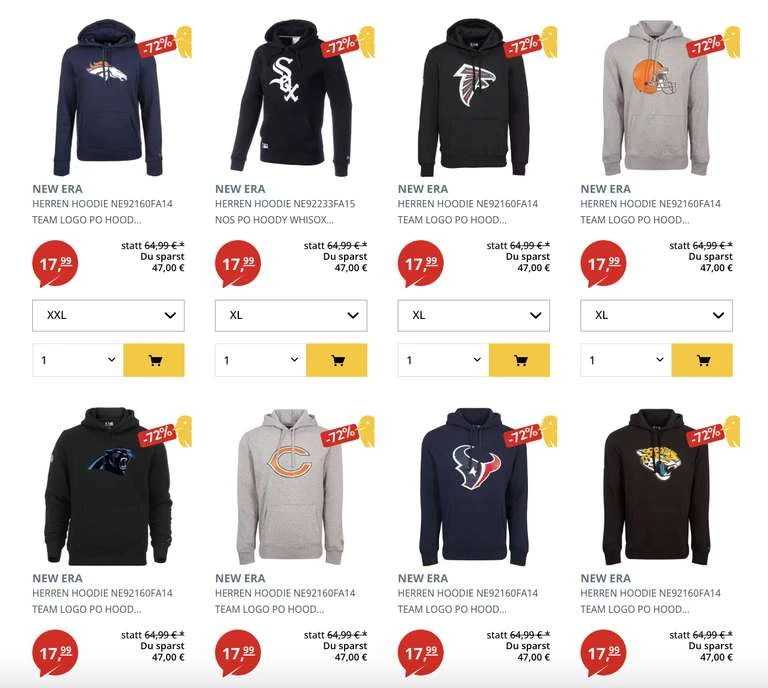This screenshot has width=768, height=688.
Task: Click -72% badge on Chicago Bears hoodie
Action: [340, 435]
